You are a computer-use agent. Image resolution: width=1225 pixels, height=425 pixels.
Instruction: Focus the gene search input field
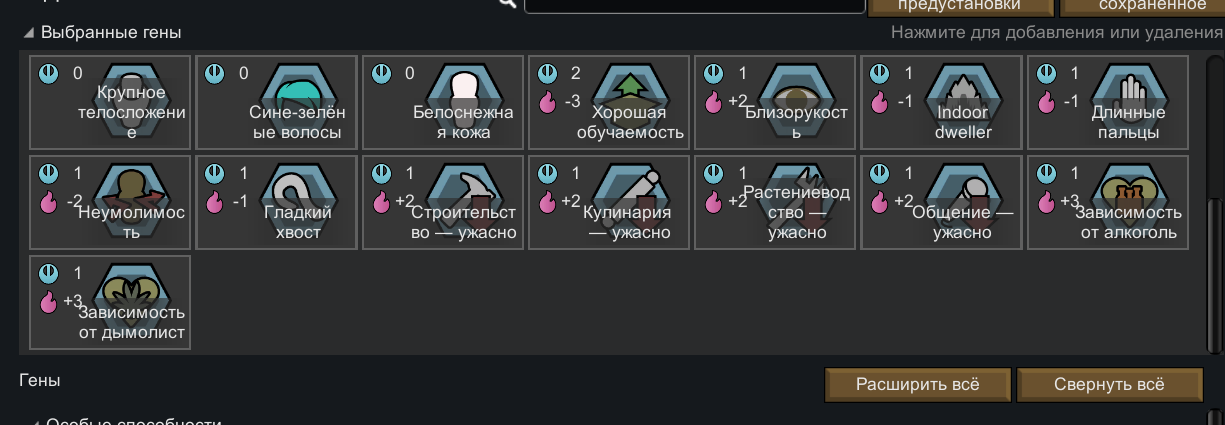695,5
